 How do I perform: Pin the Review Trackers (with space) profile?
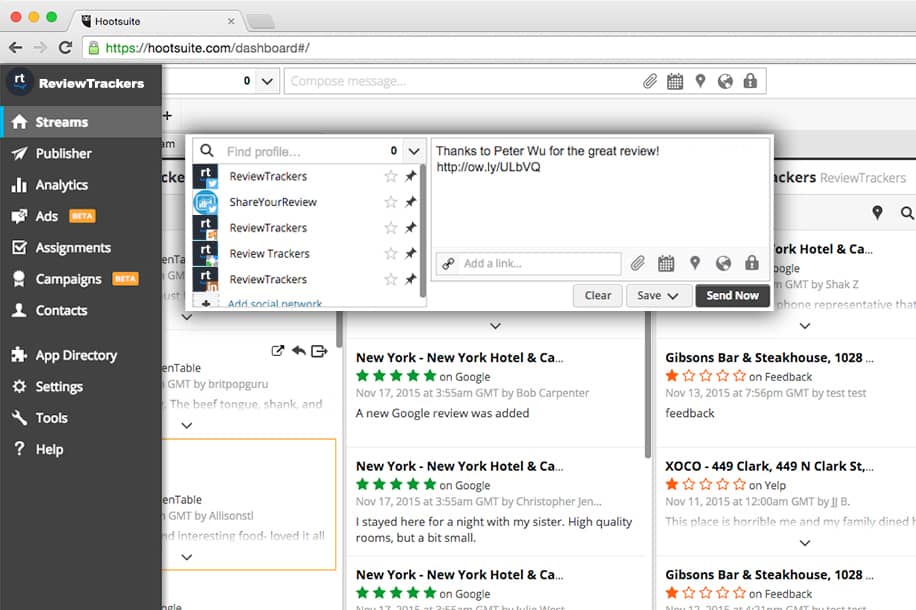pos(411,253)
